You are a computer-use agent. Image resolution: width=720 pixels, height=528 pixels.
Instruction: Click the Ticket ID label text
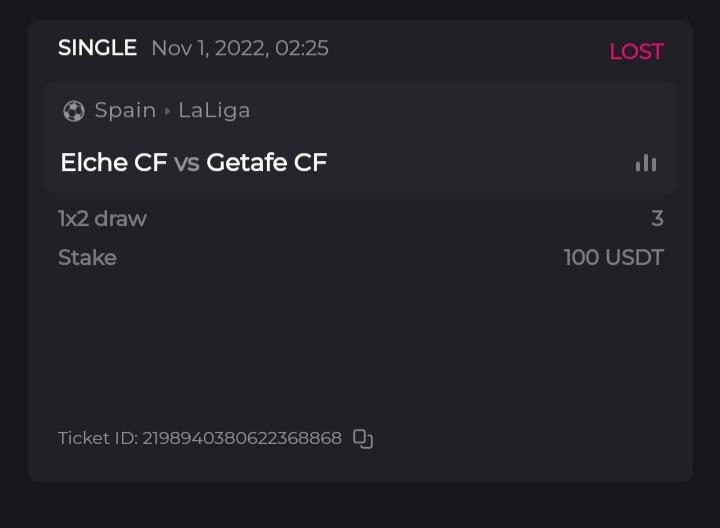97,438
